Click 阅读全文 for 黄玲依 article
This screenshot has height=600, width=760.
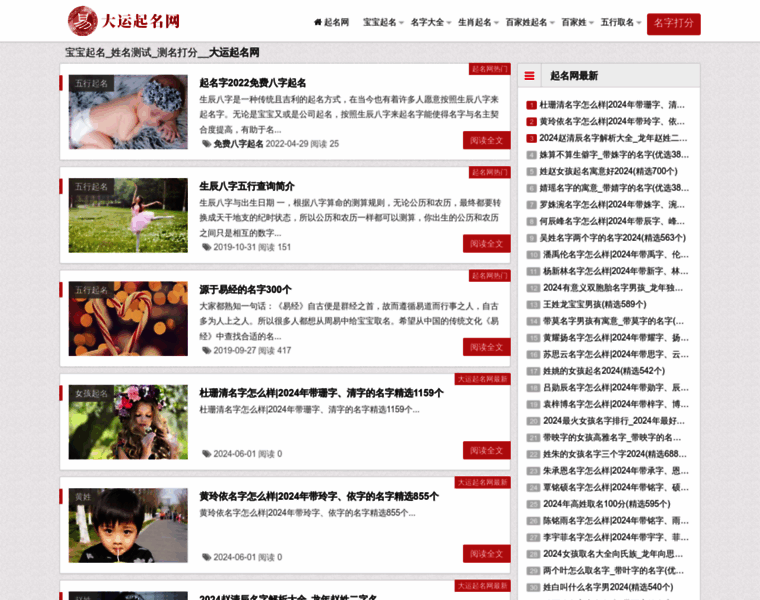[x=487, y=554]
